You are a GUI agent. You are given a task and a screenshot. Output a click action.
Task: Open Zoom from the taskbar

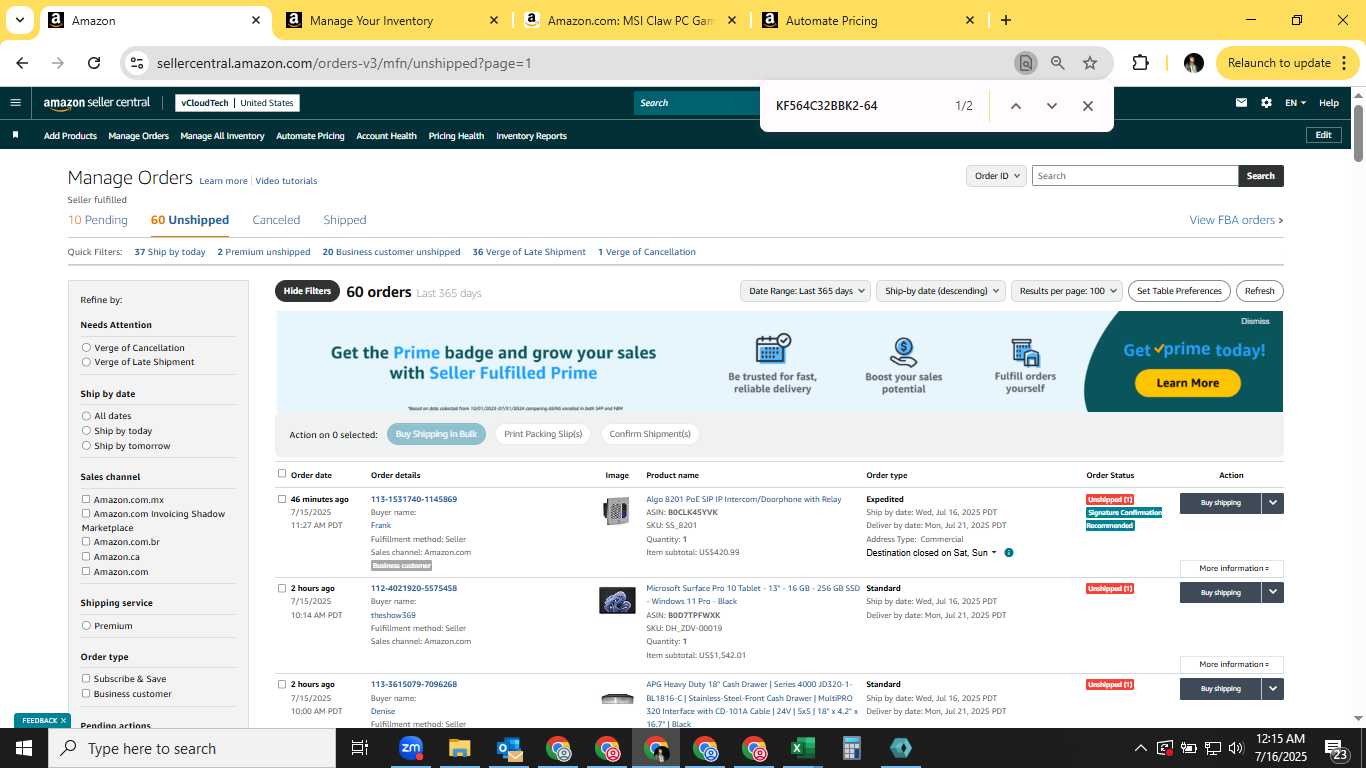click(410, 748)
